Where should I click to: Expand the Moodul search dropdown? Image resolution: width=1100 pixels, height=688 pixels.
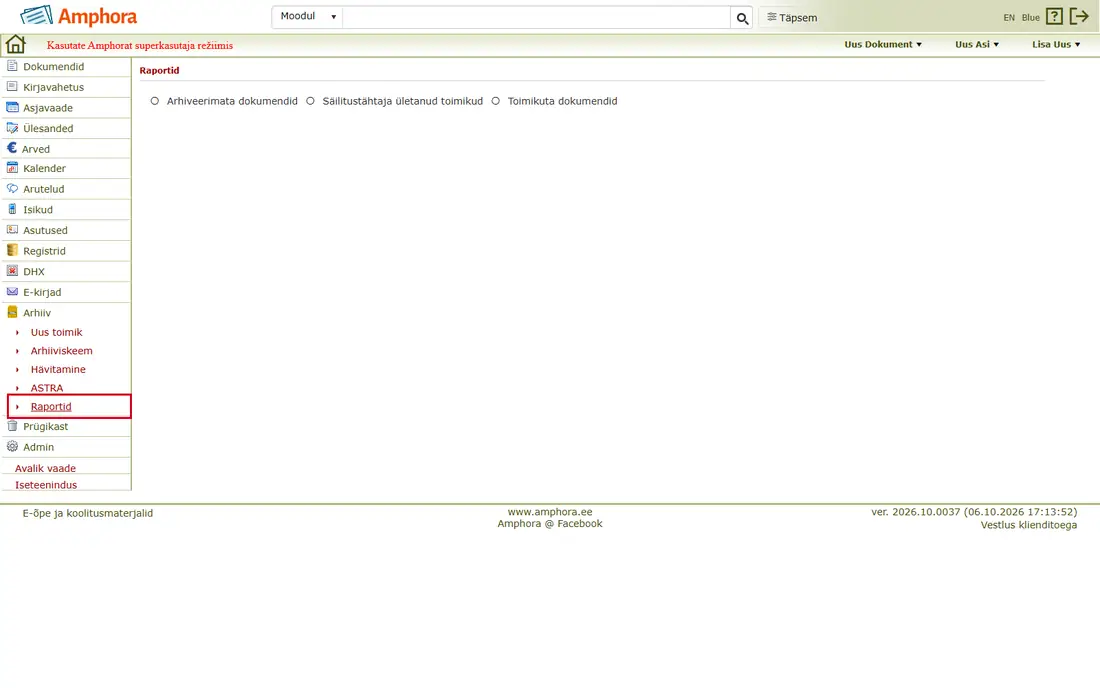click(308, 17)
